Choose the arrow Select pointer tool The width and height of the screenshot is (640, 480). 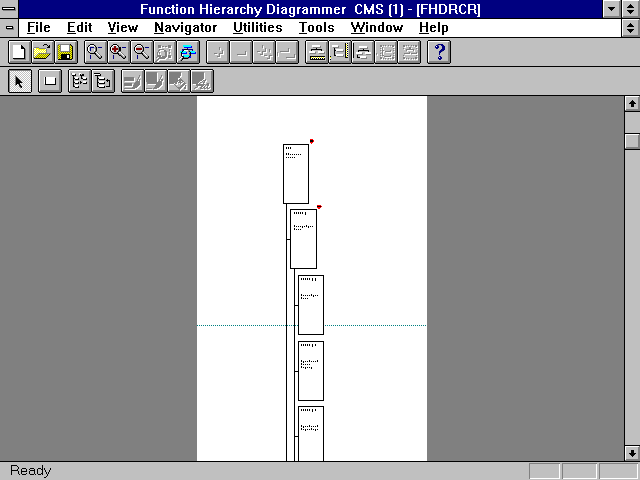coord(18,82)
